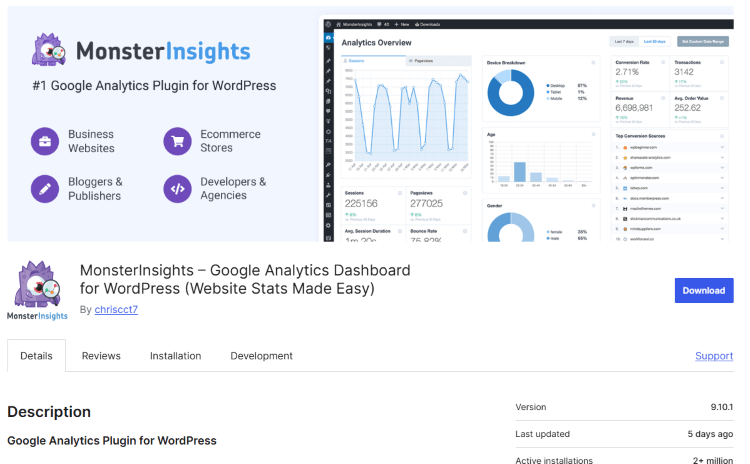Click the 225156 sessions value
The image size is (750, 464).
click(361, 204)
